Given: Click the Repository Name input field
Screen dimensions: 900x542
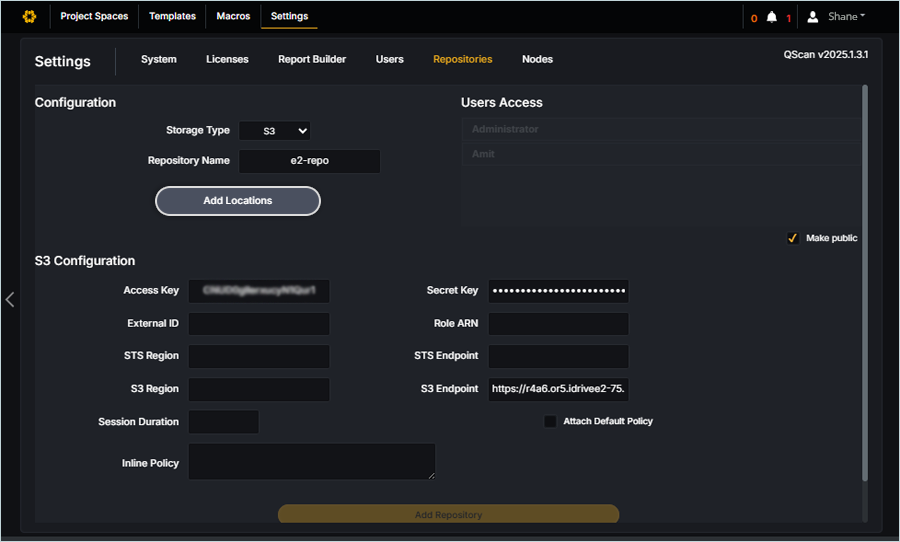Looking at the screenshot, I should tap(309, 161).
